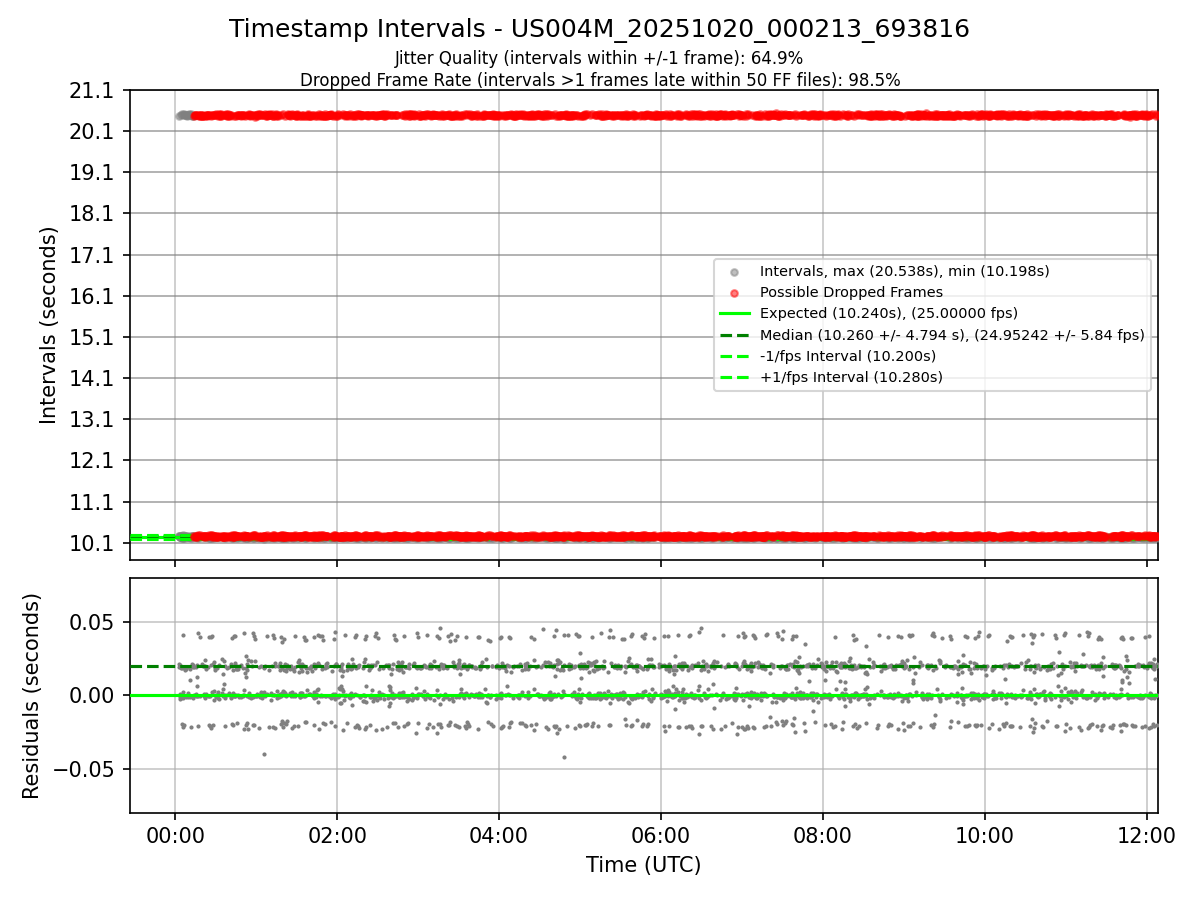
Task: Click the "Median (10.260 +/- 4.794 s)" legend entry
Action: 952,335
